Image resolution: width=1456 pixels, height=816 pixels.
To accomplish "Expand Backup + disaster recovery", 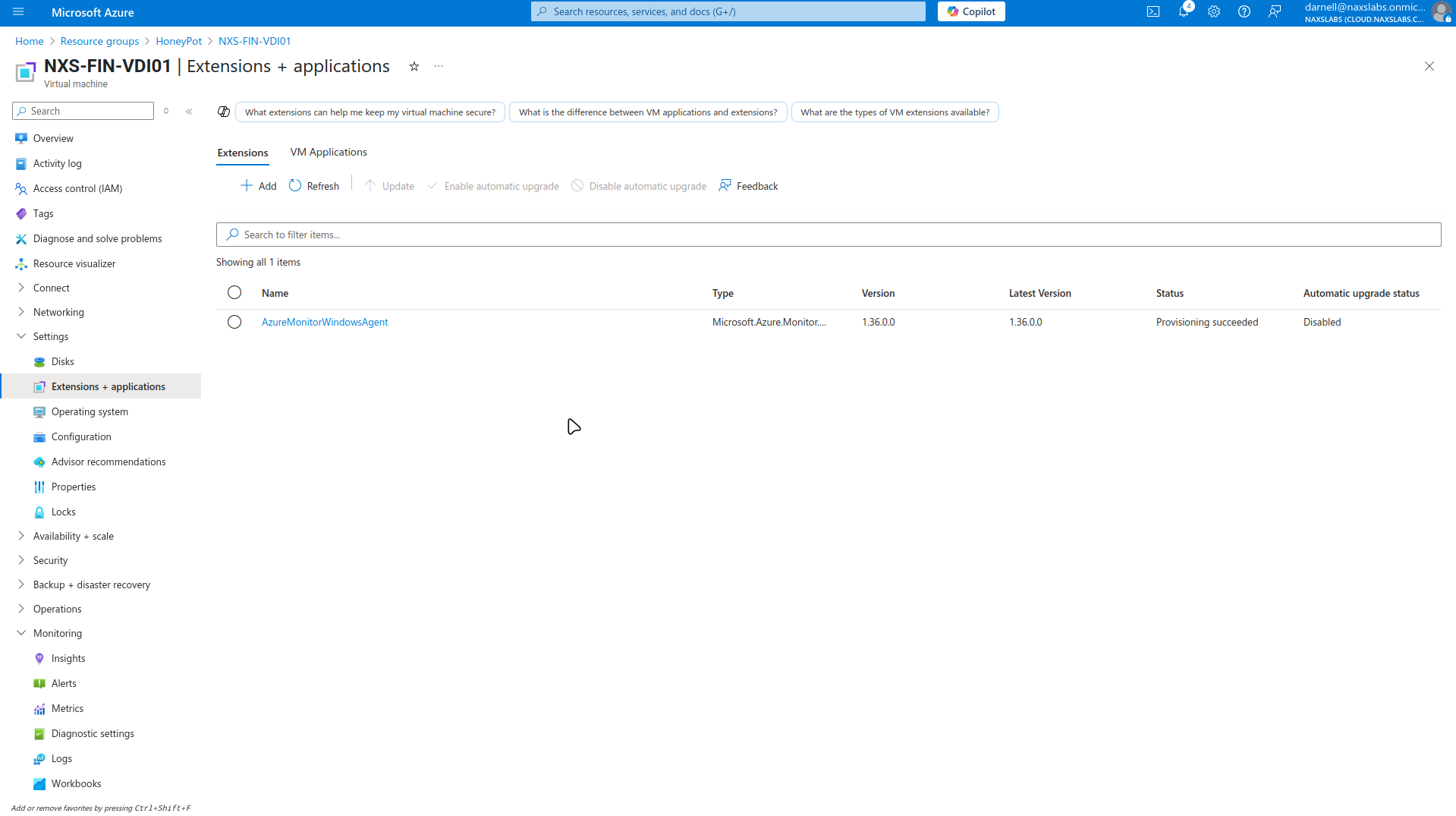I will point(21,585).
